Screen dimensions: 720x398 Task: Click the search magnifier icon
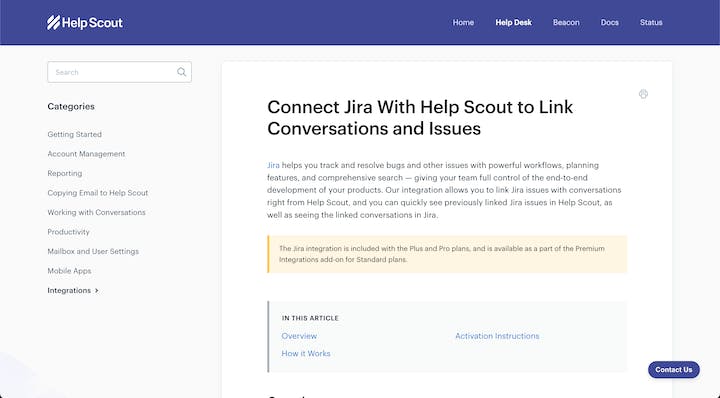181,72
